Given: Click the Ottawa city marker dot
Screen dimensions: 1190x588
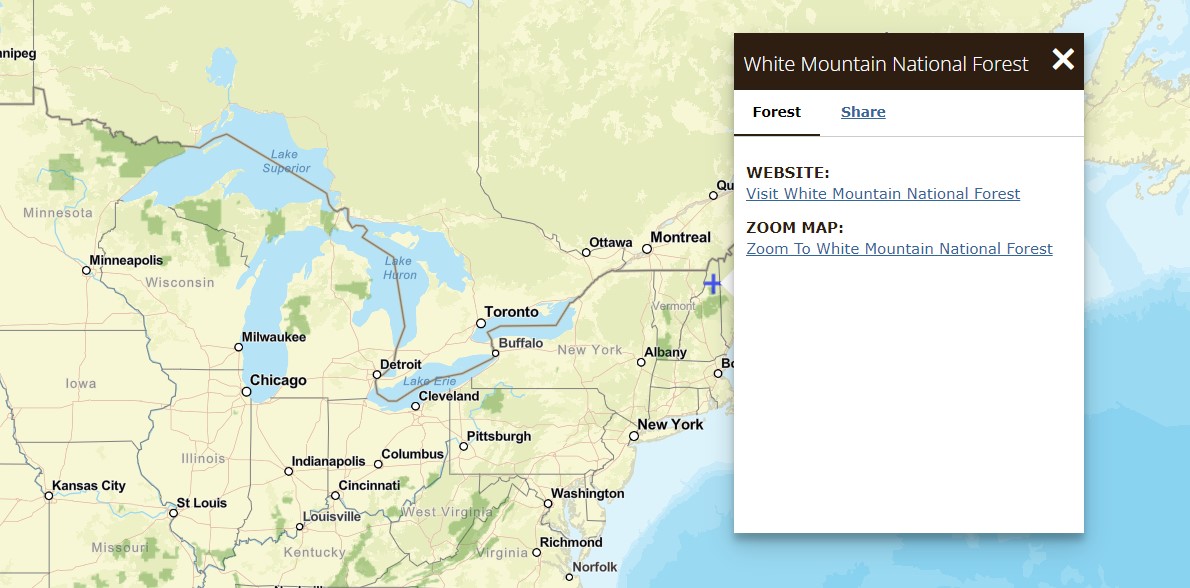Looking at the screenshot, I should click(x=586, y=252).
